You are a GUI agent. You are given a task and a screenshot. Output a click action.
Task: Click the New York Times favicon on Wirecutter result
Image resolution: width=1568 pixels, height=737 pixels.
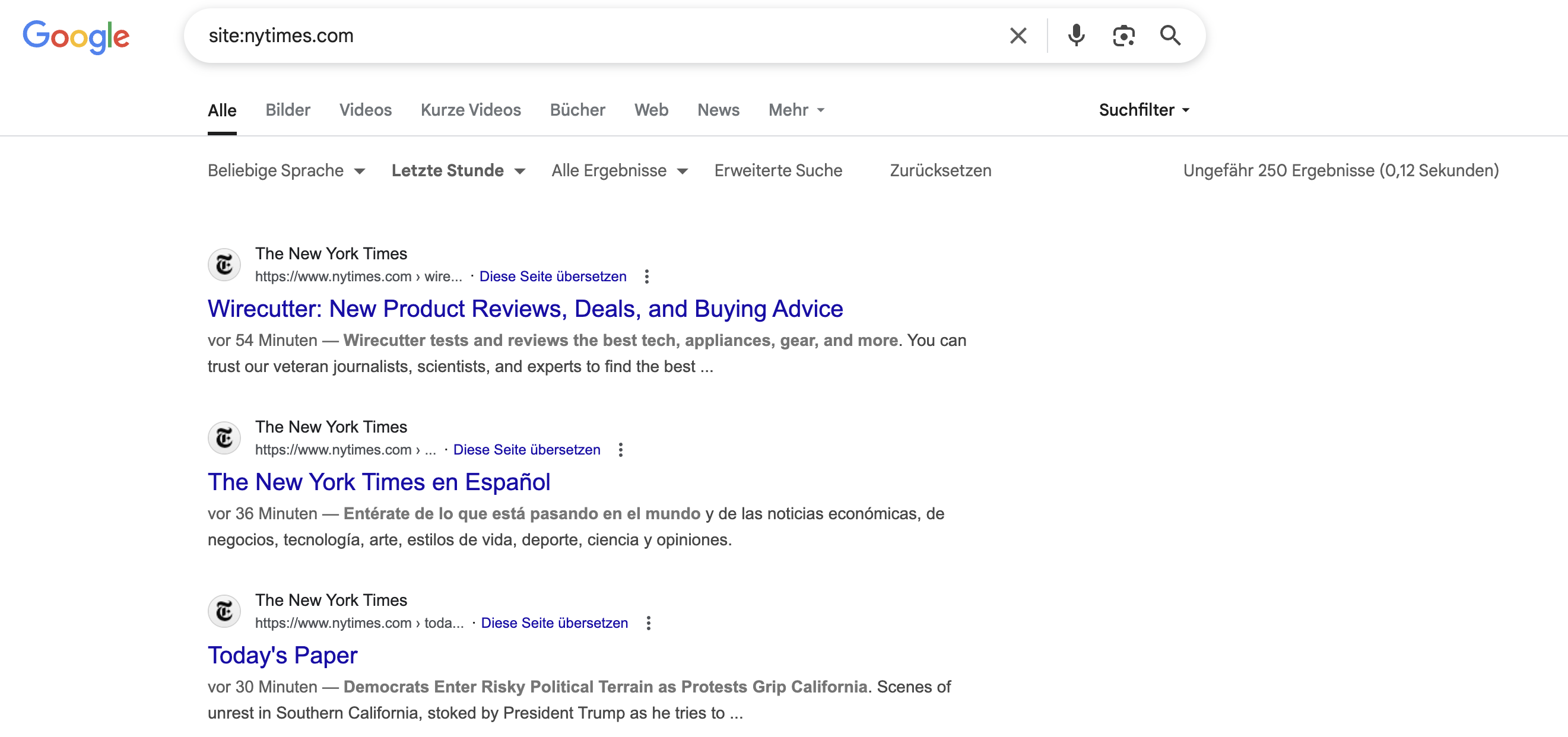[224, 265]
